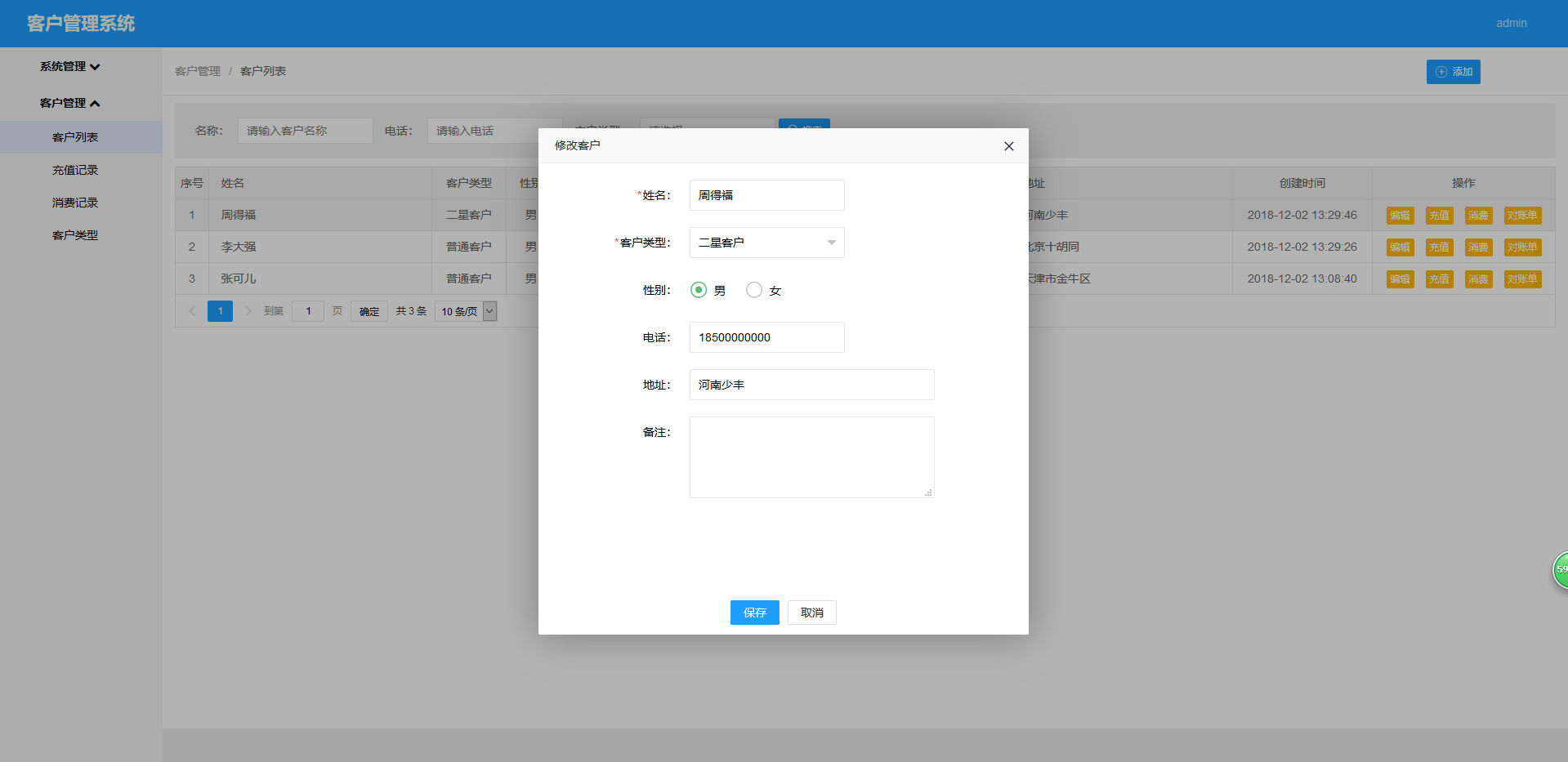Screen dimensions: 1568x762
Task: Click the plus icon on the 添加 button
Action: [1441, 72]
